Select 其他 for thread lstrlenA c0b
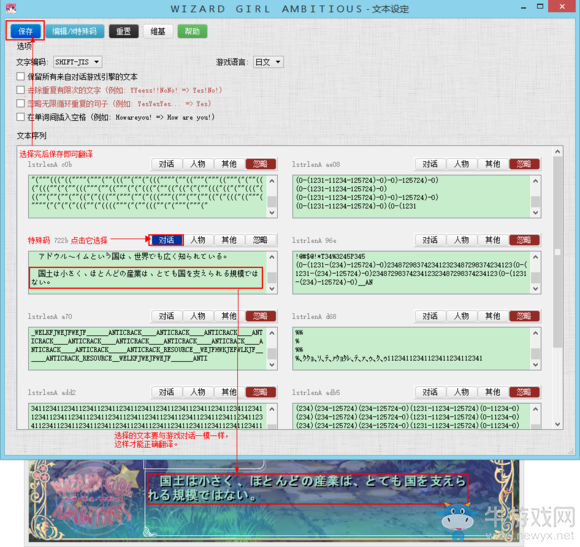580x547 pixels. pyautogui.click(x=229, y=164)
